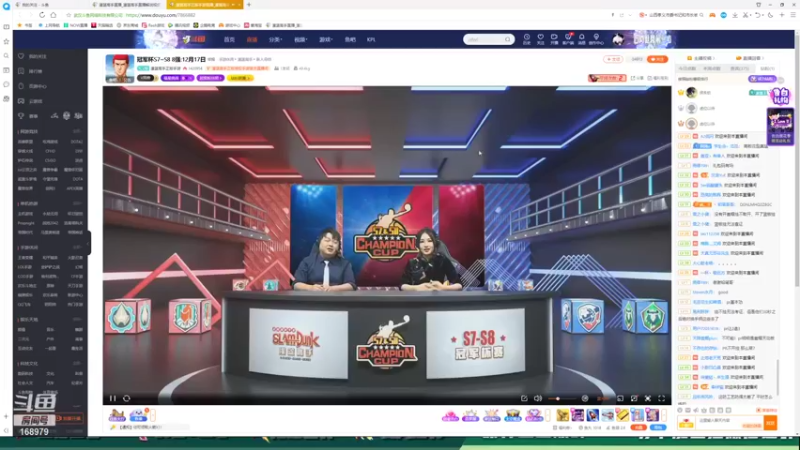Go back with browser back arrow
This screenshot has width=800, height=450.
click(20, 15)
